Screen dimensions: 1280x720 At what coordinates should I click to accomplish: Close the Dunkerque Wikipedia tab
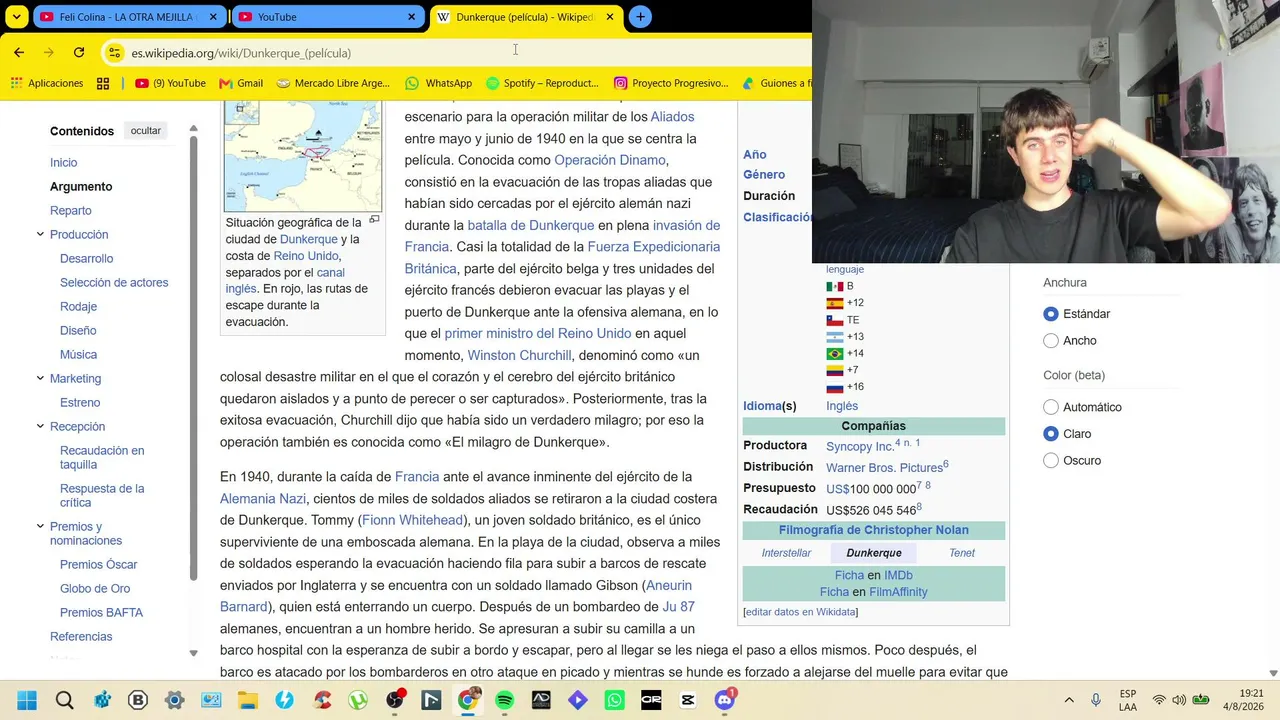tap(610, 17)
